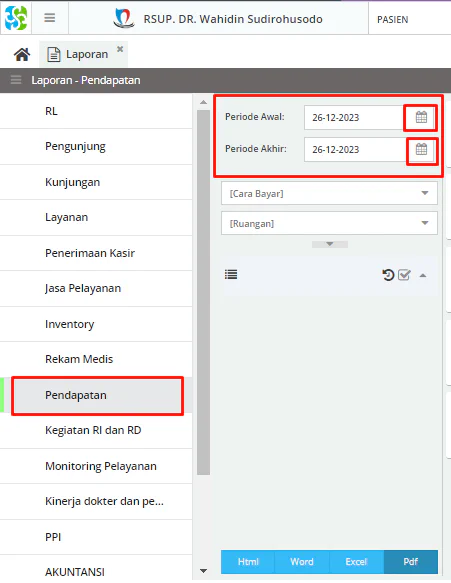The height and width of the screenshot is (583, 451).
Task: Click the list view icon
Action: pyautogui.click(x=231, y=275)
